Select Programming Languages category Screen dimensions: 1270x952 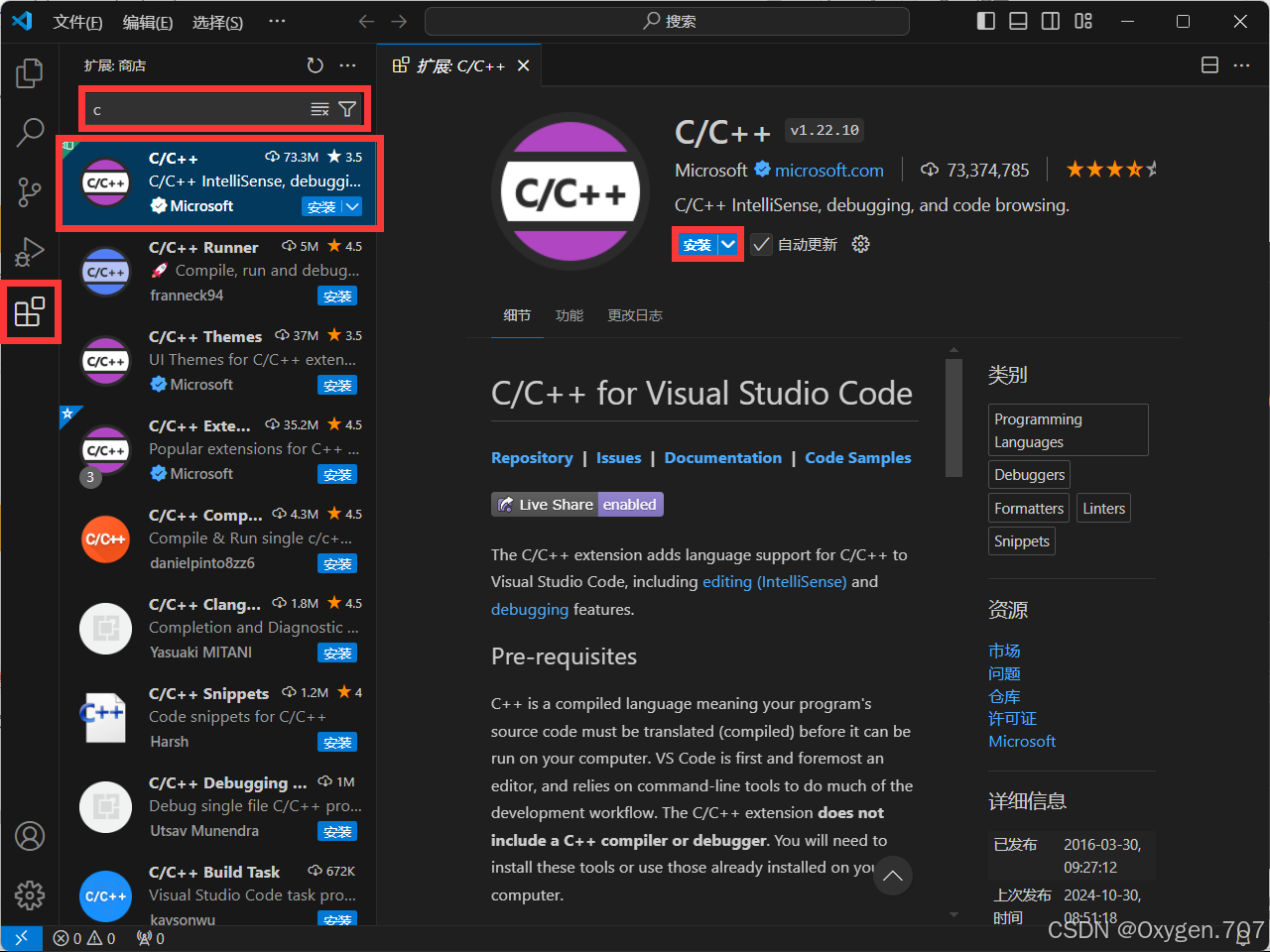1068,430
